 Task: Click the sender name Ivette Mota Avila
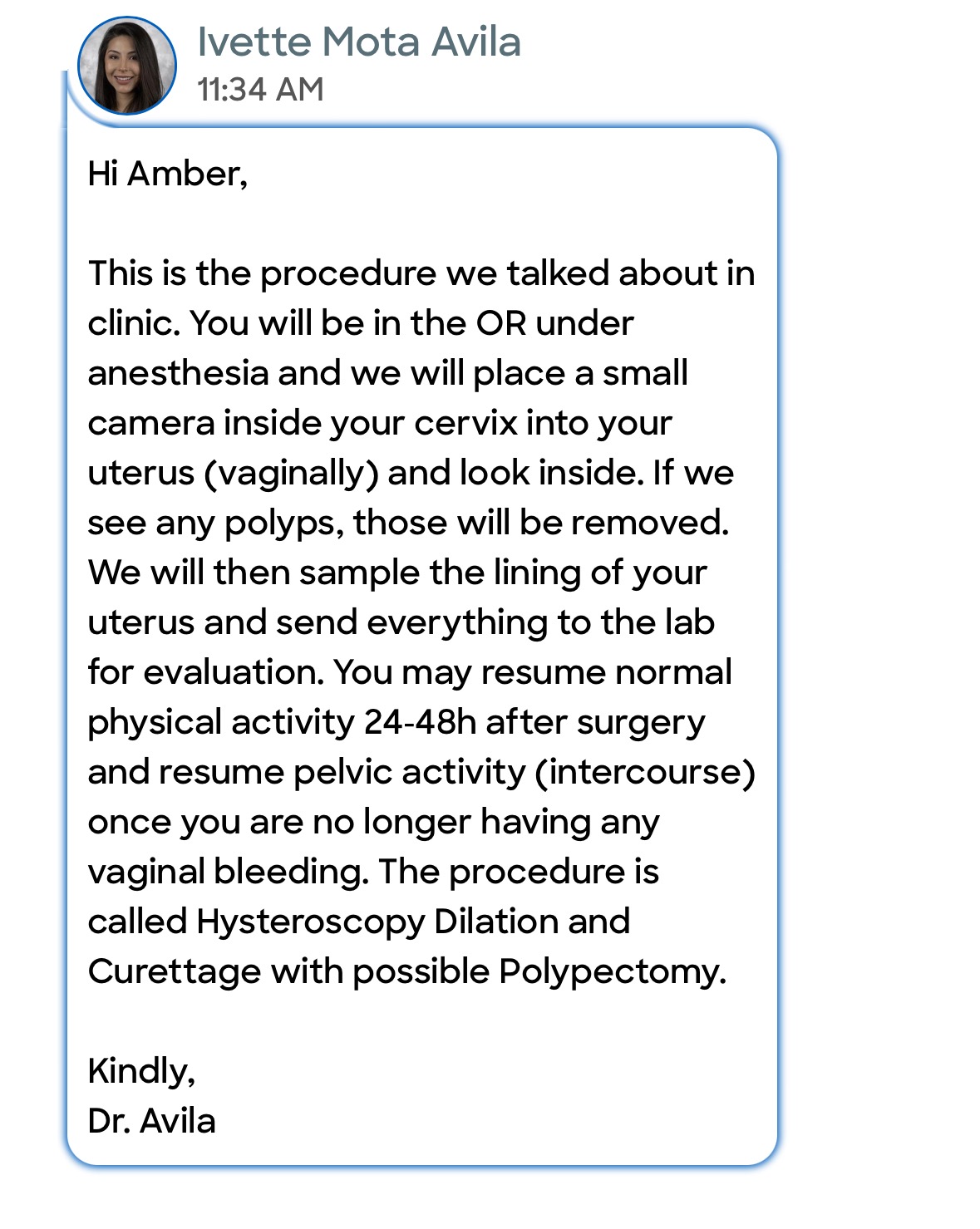[x=359, y=42]
